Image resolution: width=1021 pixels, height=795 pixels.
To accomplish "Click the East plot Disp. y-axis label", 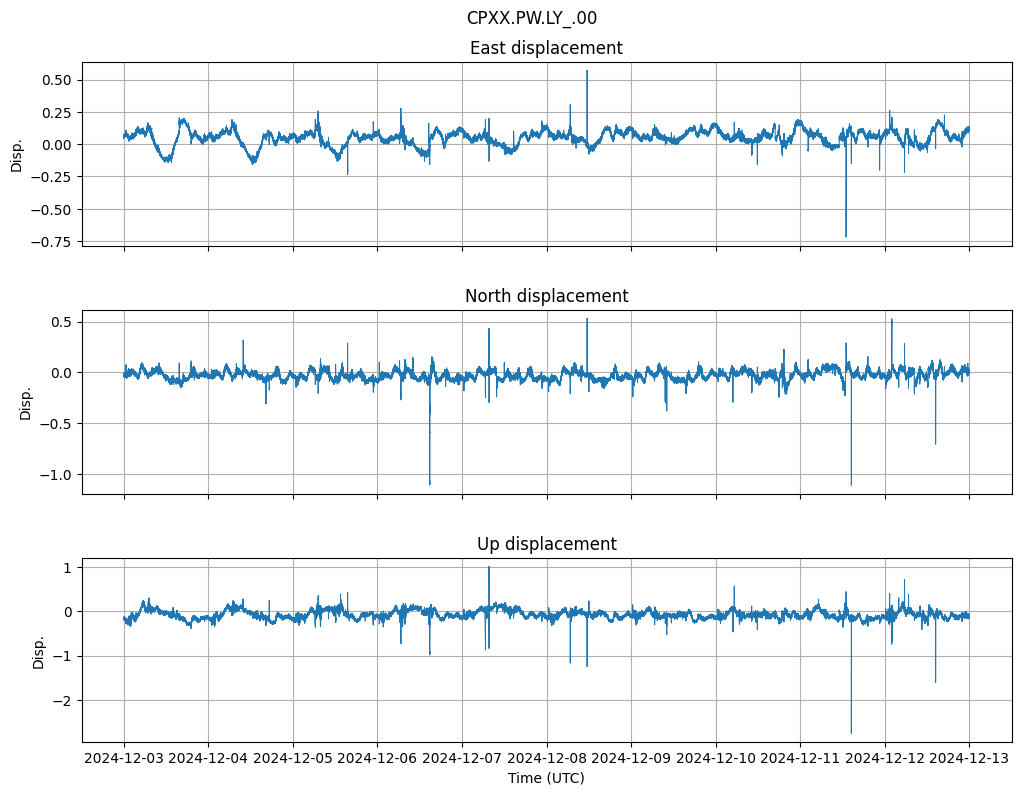I will [16, 154].
